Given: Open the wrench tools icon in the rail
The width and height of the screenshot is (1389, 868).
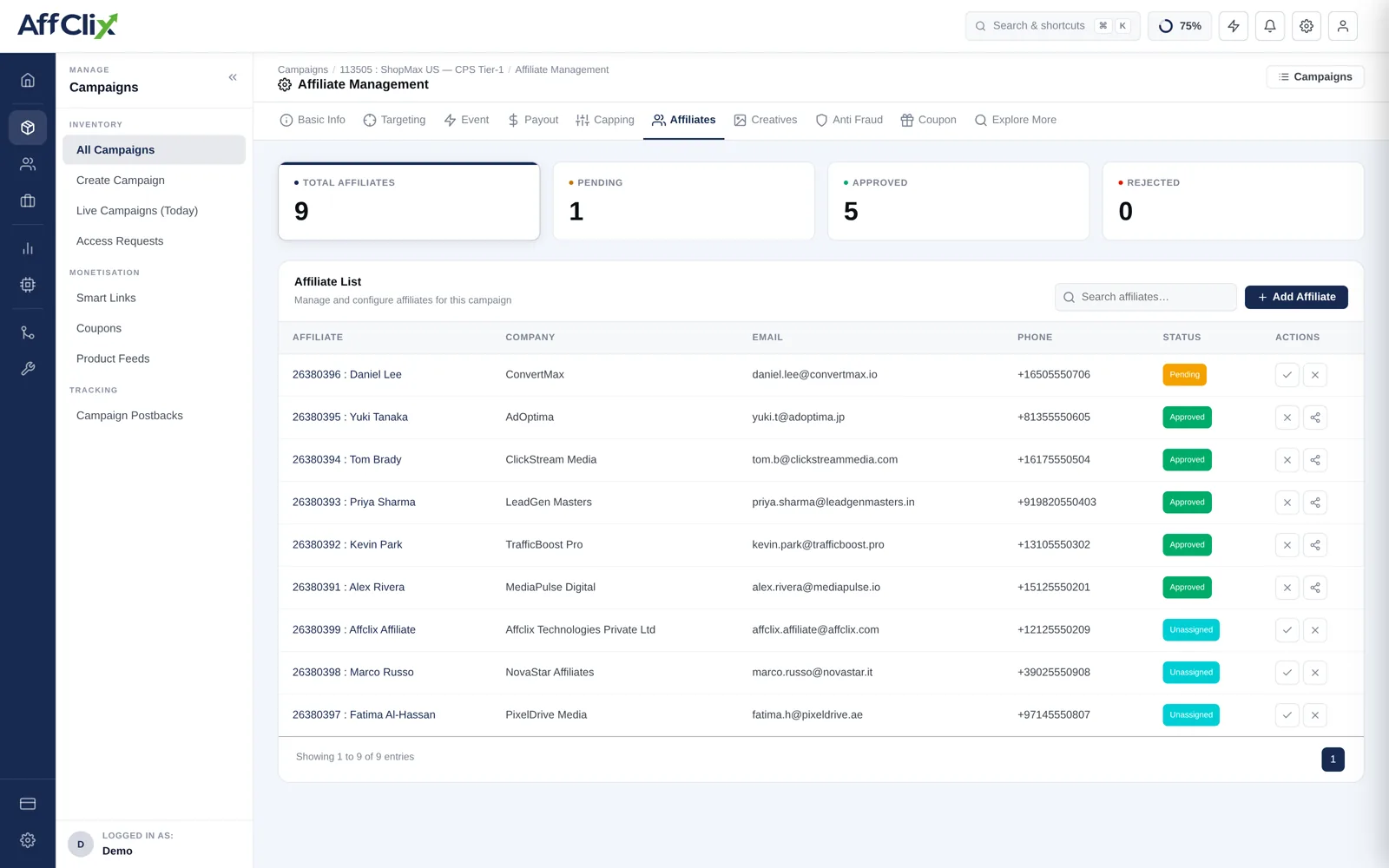Looking at the screenshot, I should click(28, 369).
